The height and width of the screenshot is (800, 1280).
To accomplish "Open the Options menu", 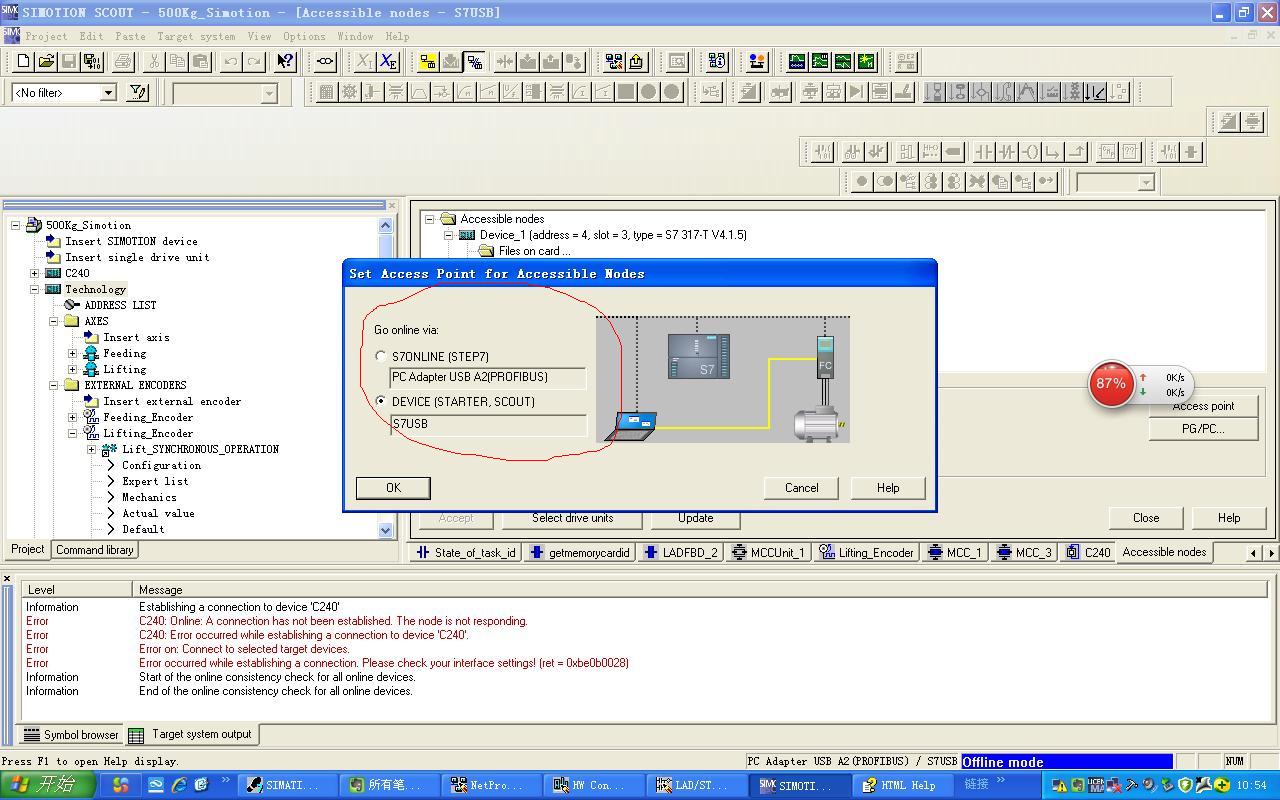I will point(304,36).
